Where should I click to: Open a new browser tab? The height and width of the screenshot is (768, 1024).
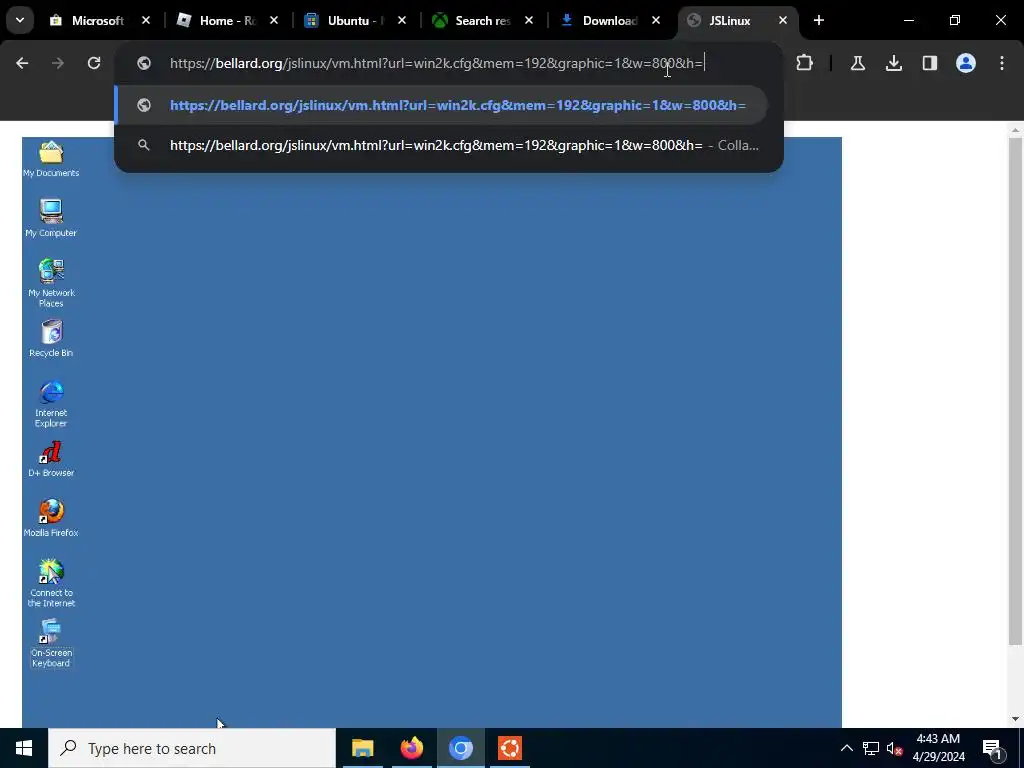[x=819, y=20]
